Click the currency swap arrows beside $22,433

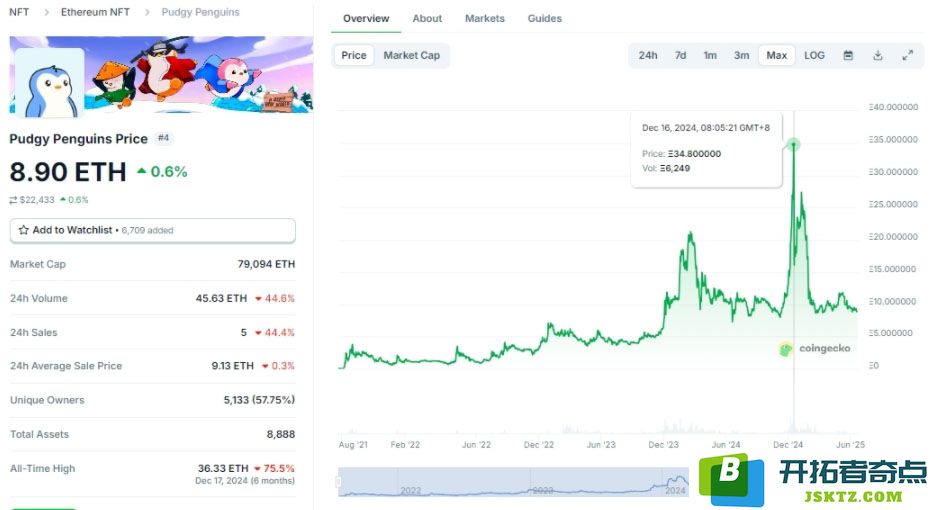point(13,200)
